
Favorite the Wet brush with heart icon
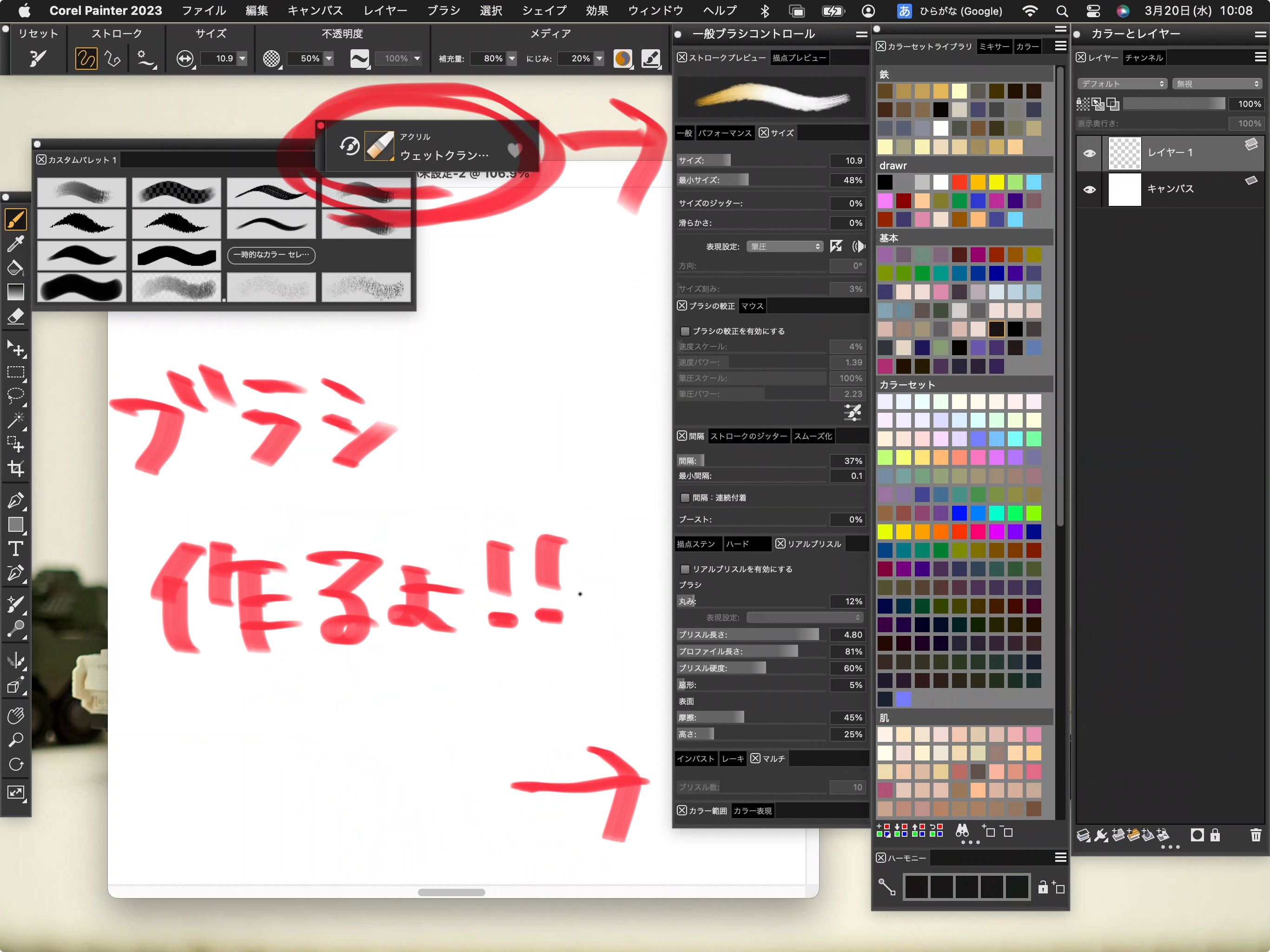515,151
